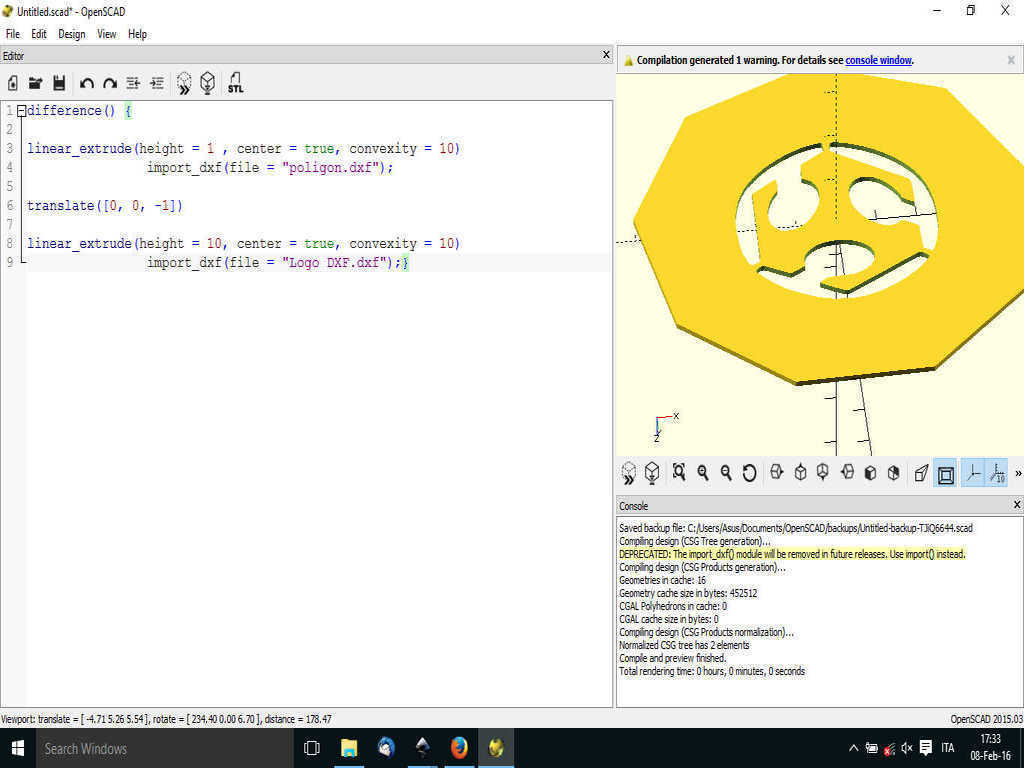Click 'Normalized CSG tree has 2 elements' line
1024x768 pixels.
[684, 645]
